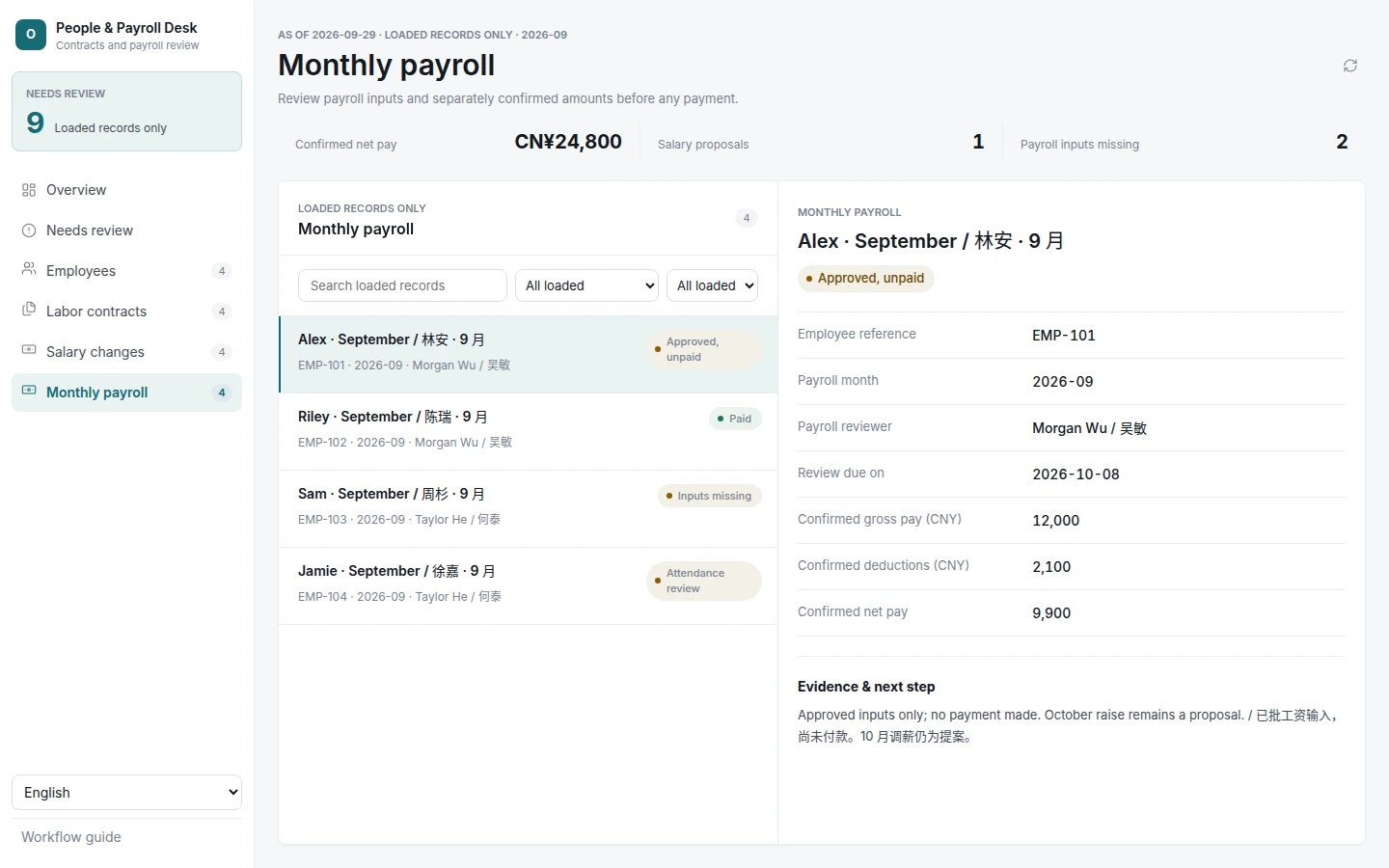Click the EMP-101 employee reference value
Screen dimensions: 1389x868
point(1064,336)
